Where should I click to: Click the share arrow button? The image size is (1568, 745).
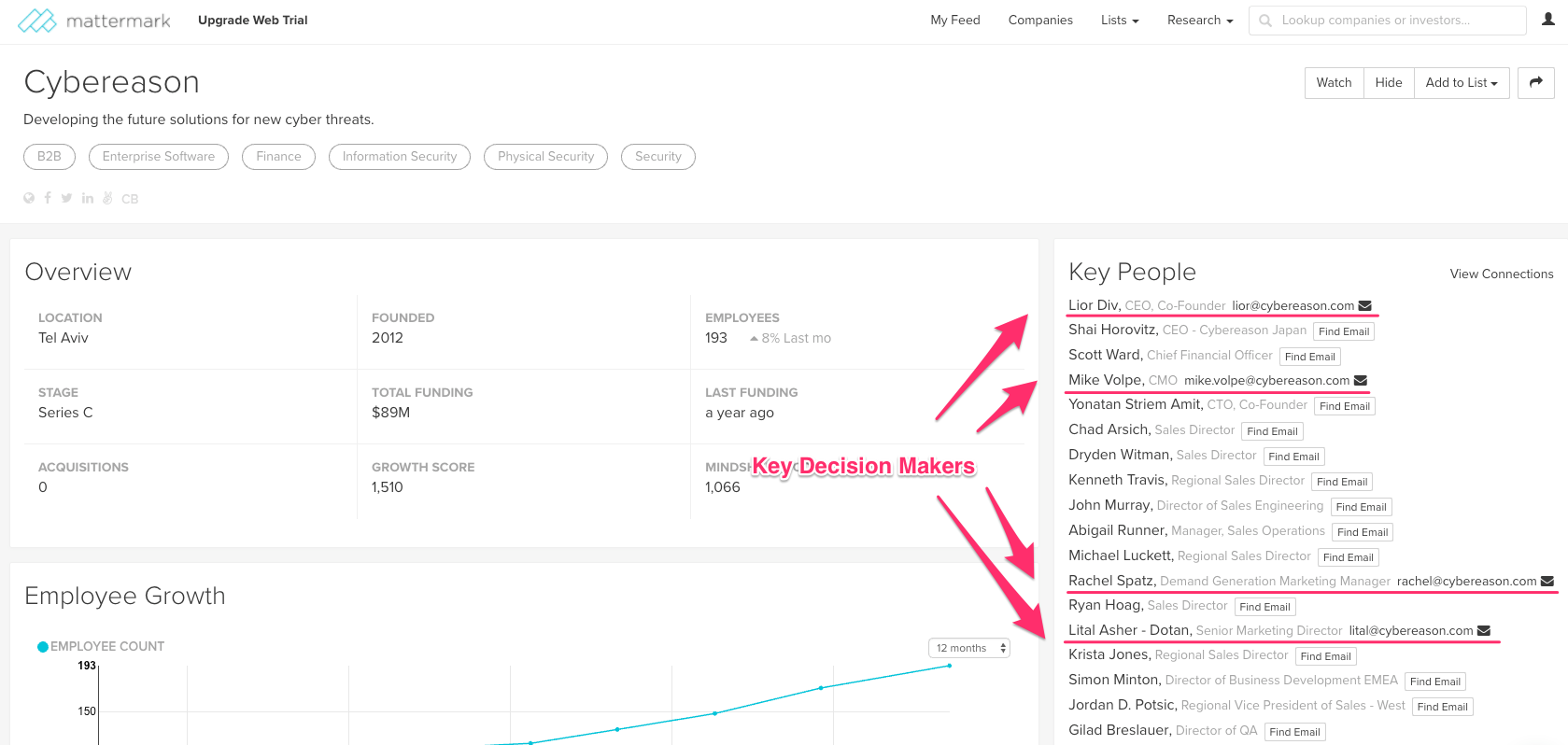1535,82
